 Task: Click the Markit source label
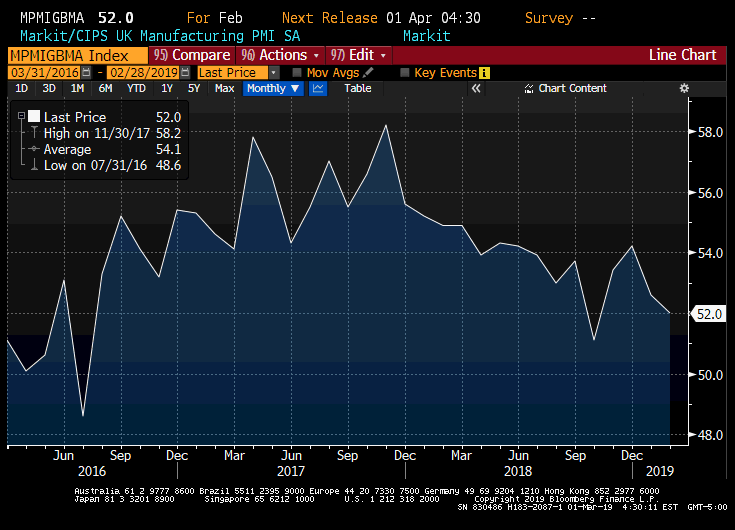[x=427, y=36]
